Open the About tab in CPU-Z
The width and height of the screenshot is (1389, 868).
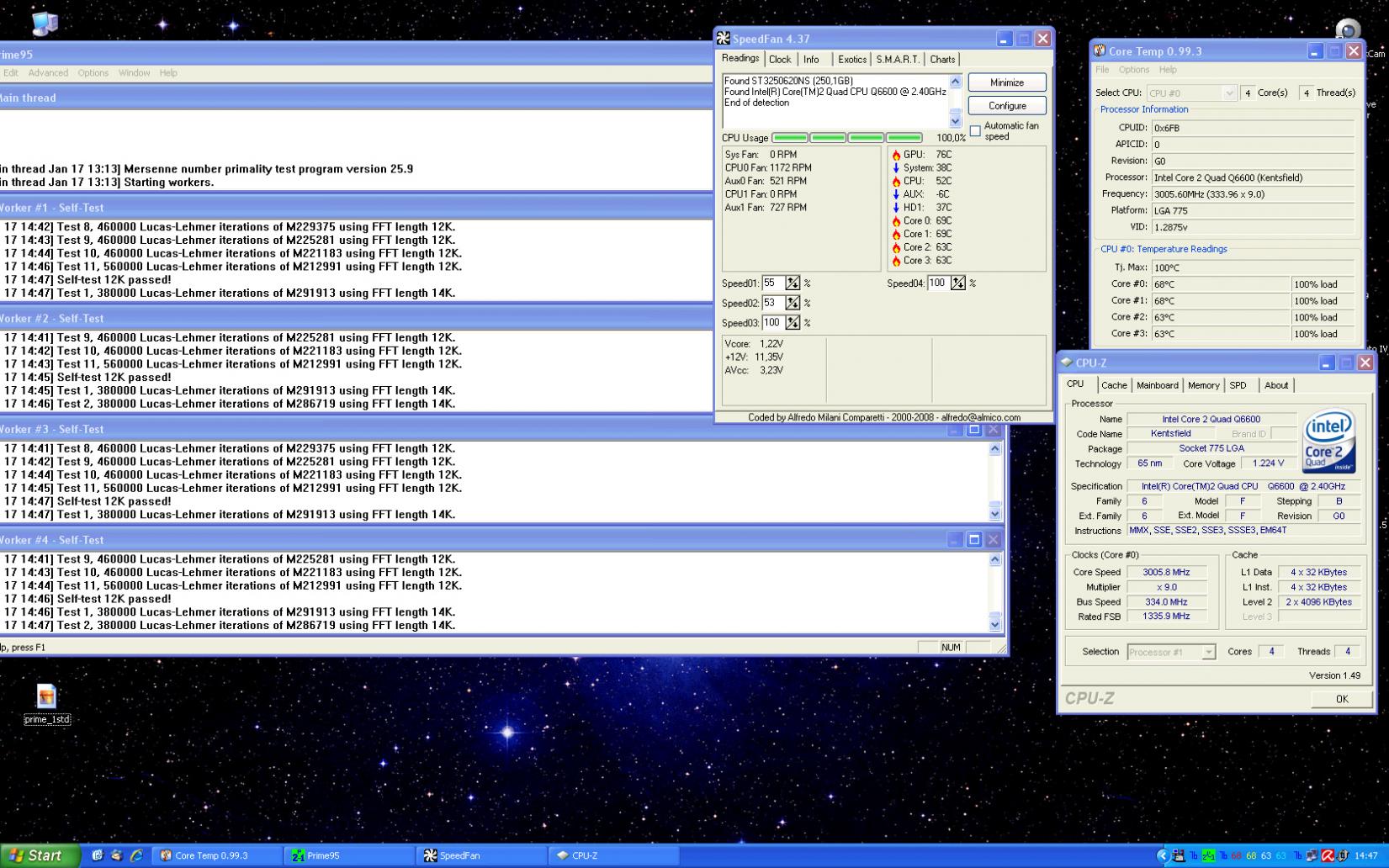[1276, 385]
